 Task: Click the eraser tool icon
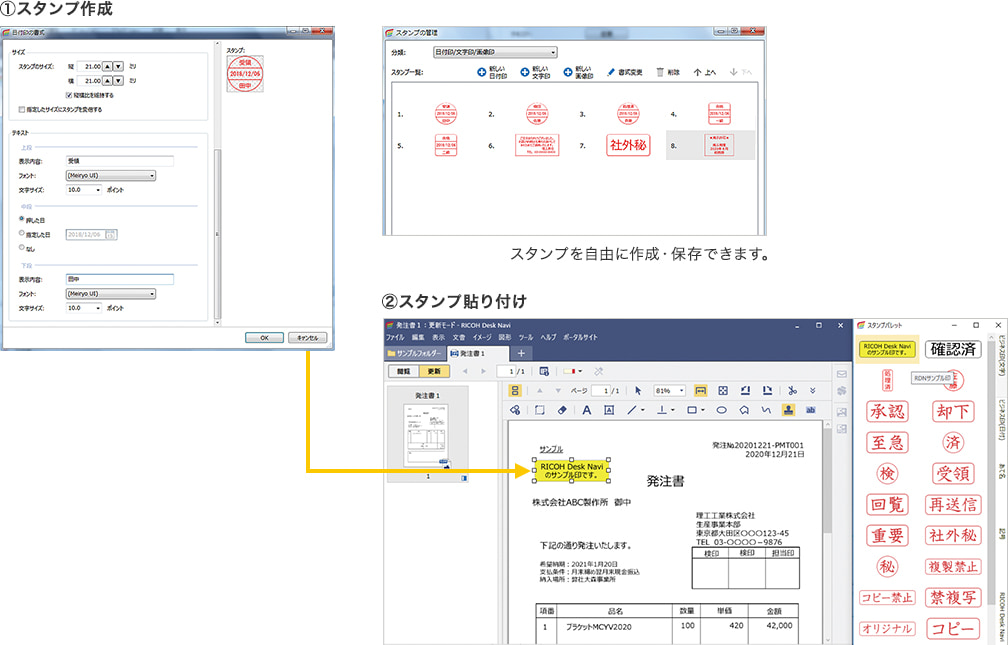tap(561, 410)
